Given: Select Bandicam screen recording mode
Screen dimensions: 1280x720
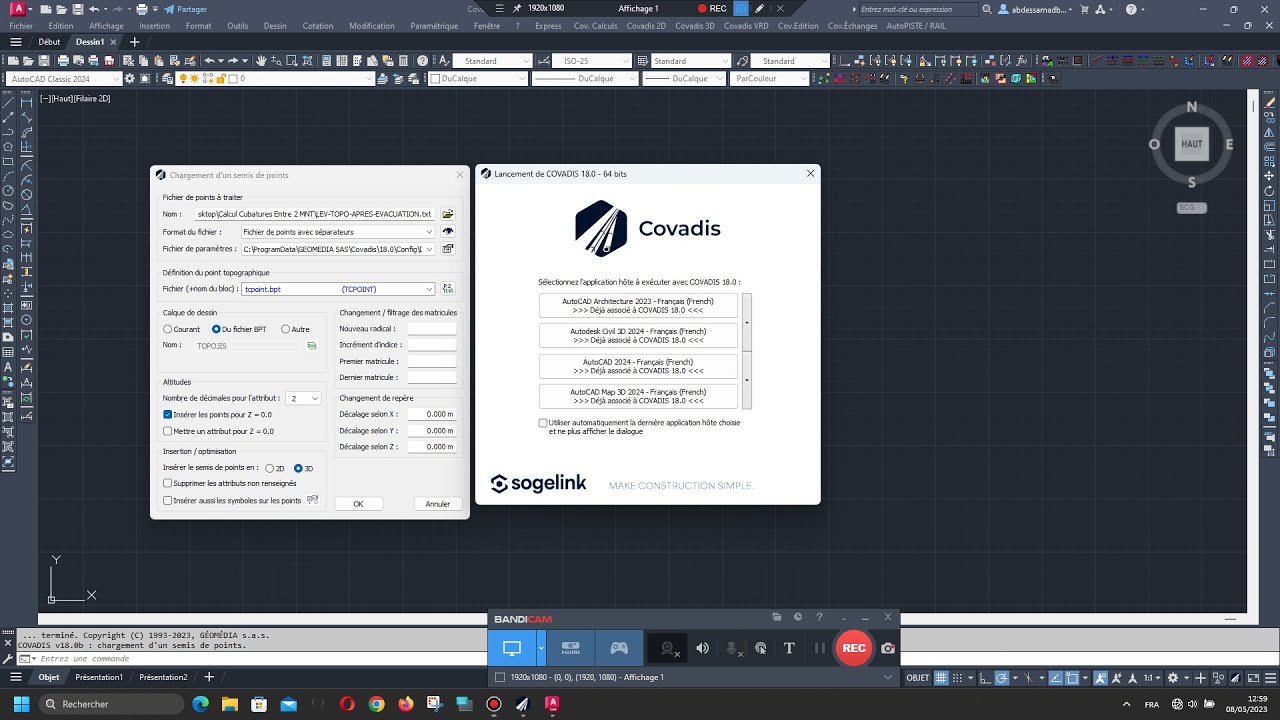Looking at the screenshot, I should pos(512,648).
